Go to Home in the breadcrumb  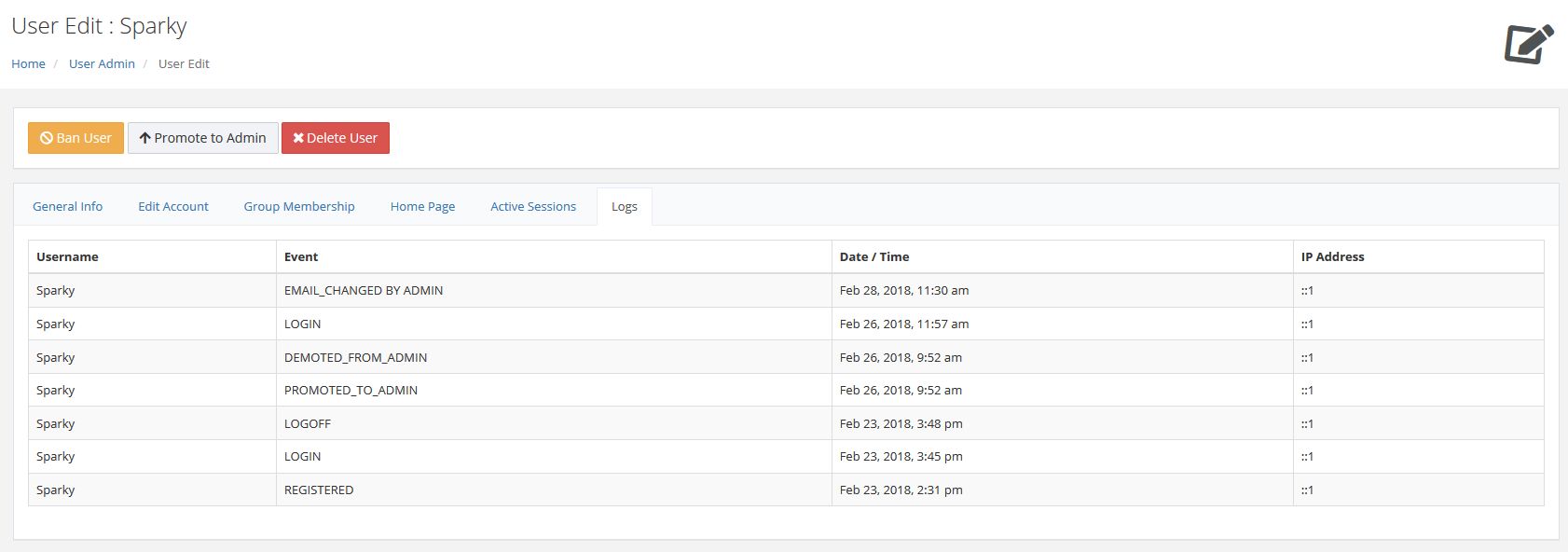[28, 63]
